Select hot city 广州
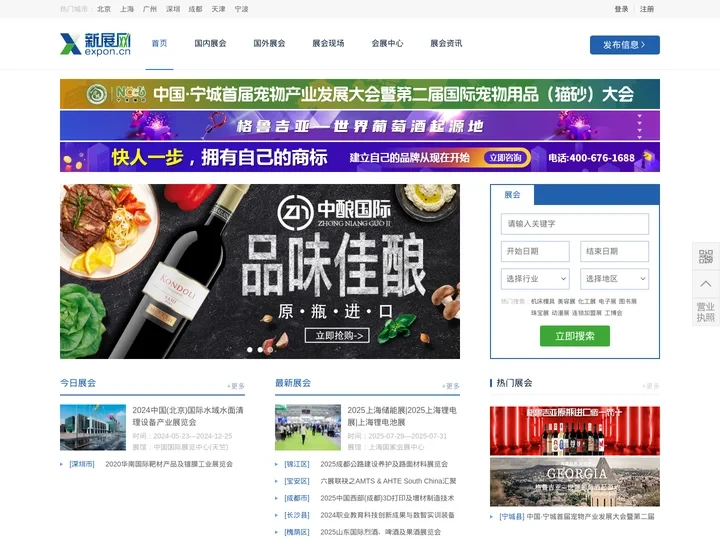The image size is (720, 540). click(150, 9)
